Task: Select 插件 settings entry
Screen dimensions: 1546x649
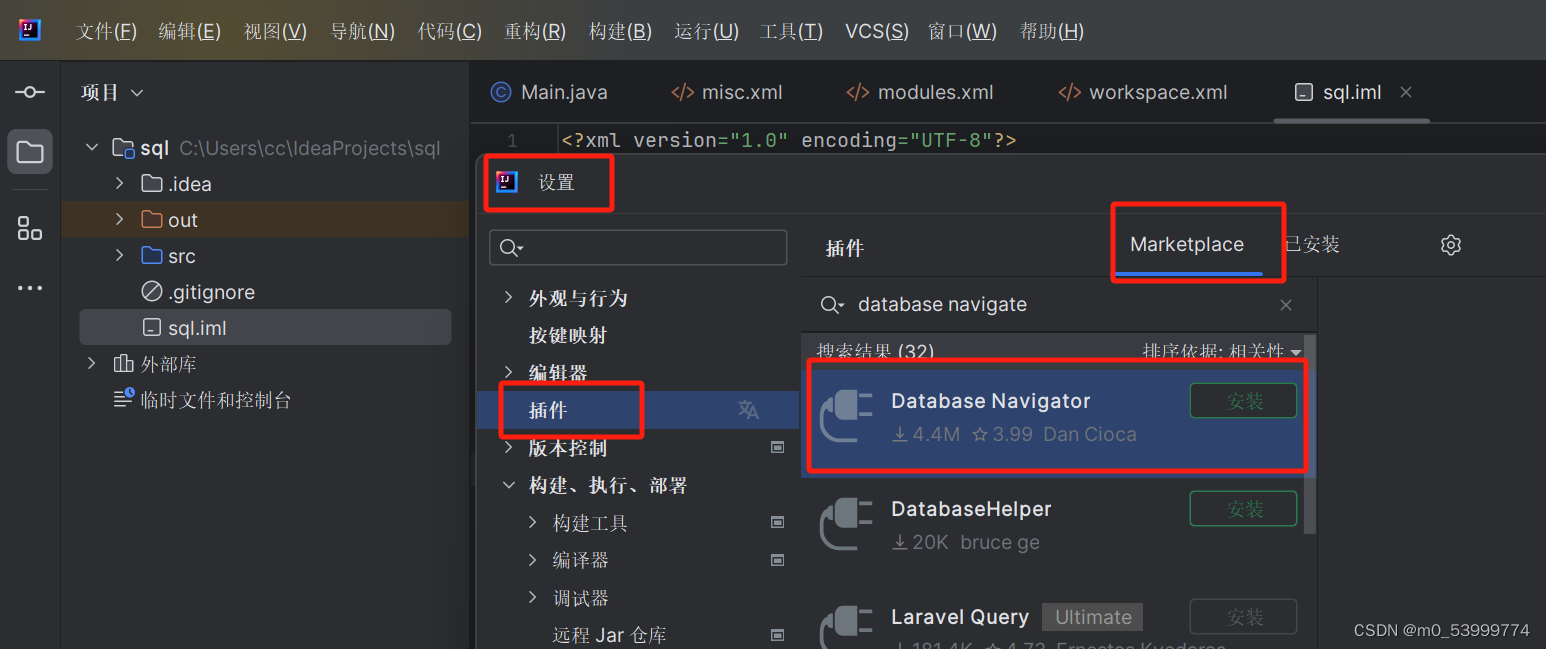Action: coord(638,410)
